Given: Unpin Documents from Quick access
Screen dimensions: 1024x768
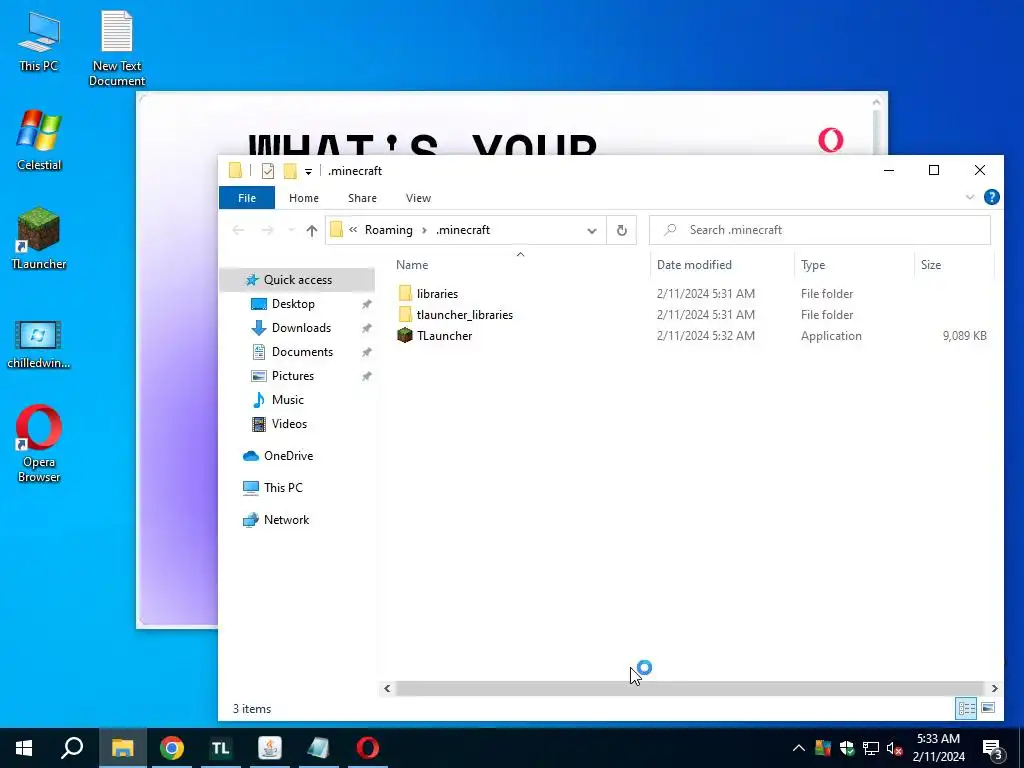Looking at the screenshot, I should tap(366, 352).
